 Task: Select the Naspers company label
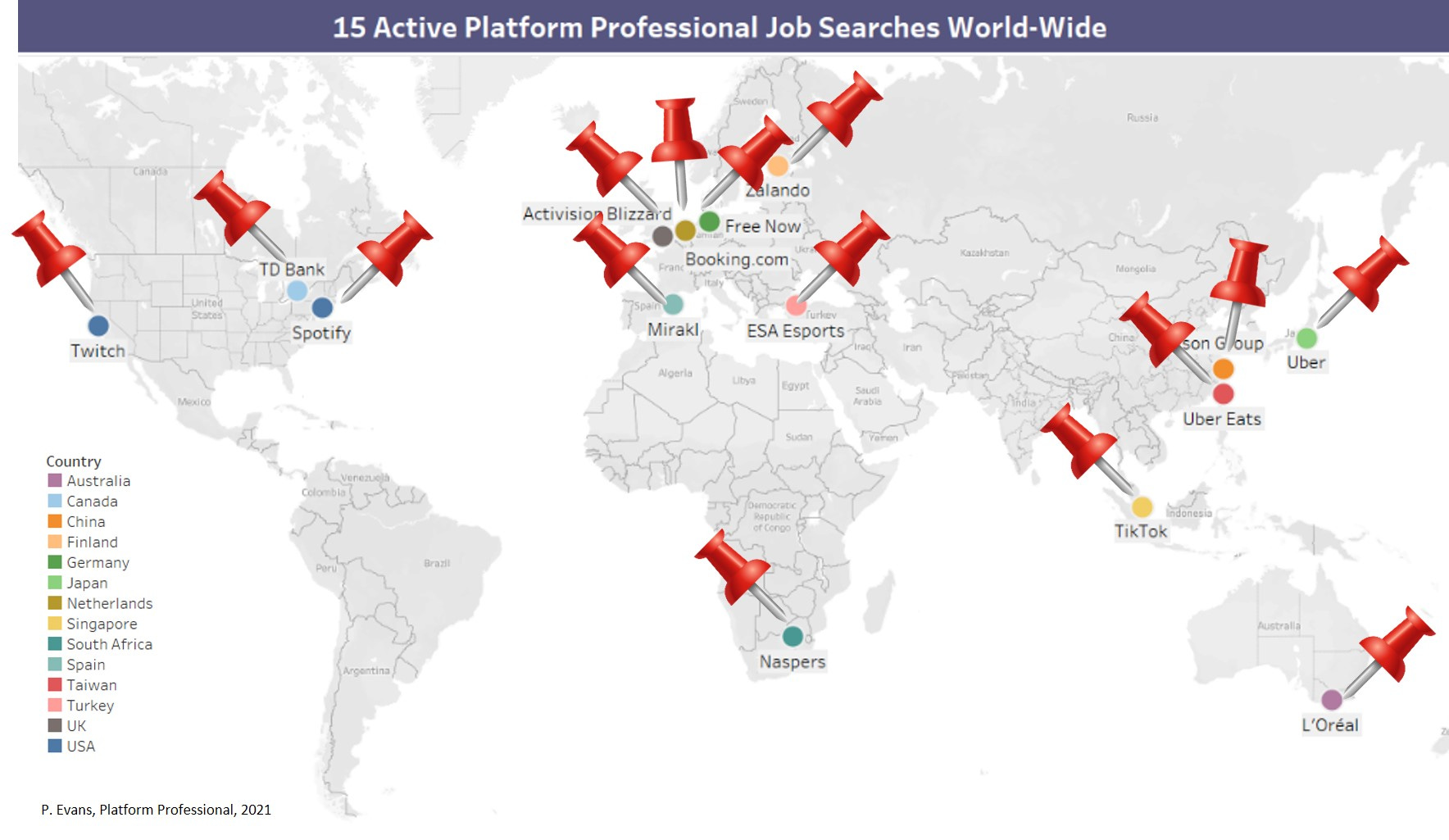point(793,661)
